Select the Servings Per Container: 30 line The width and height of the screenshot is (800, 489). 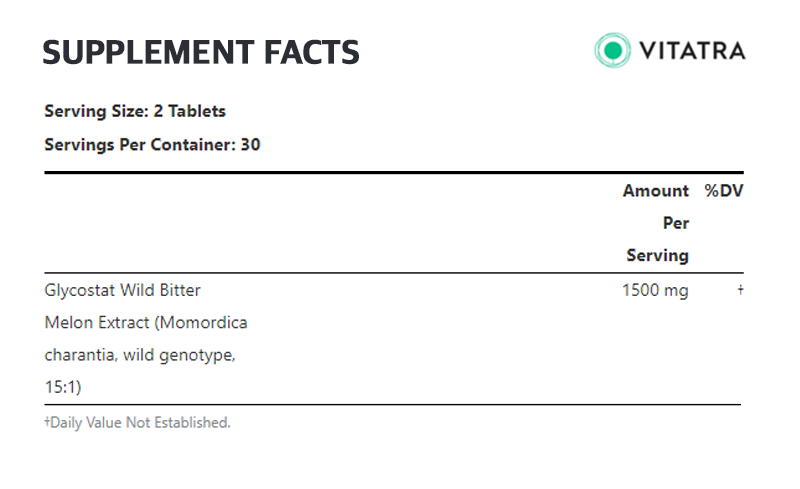(x=152, y=145)
